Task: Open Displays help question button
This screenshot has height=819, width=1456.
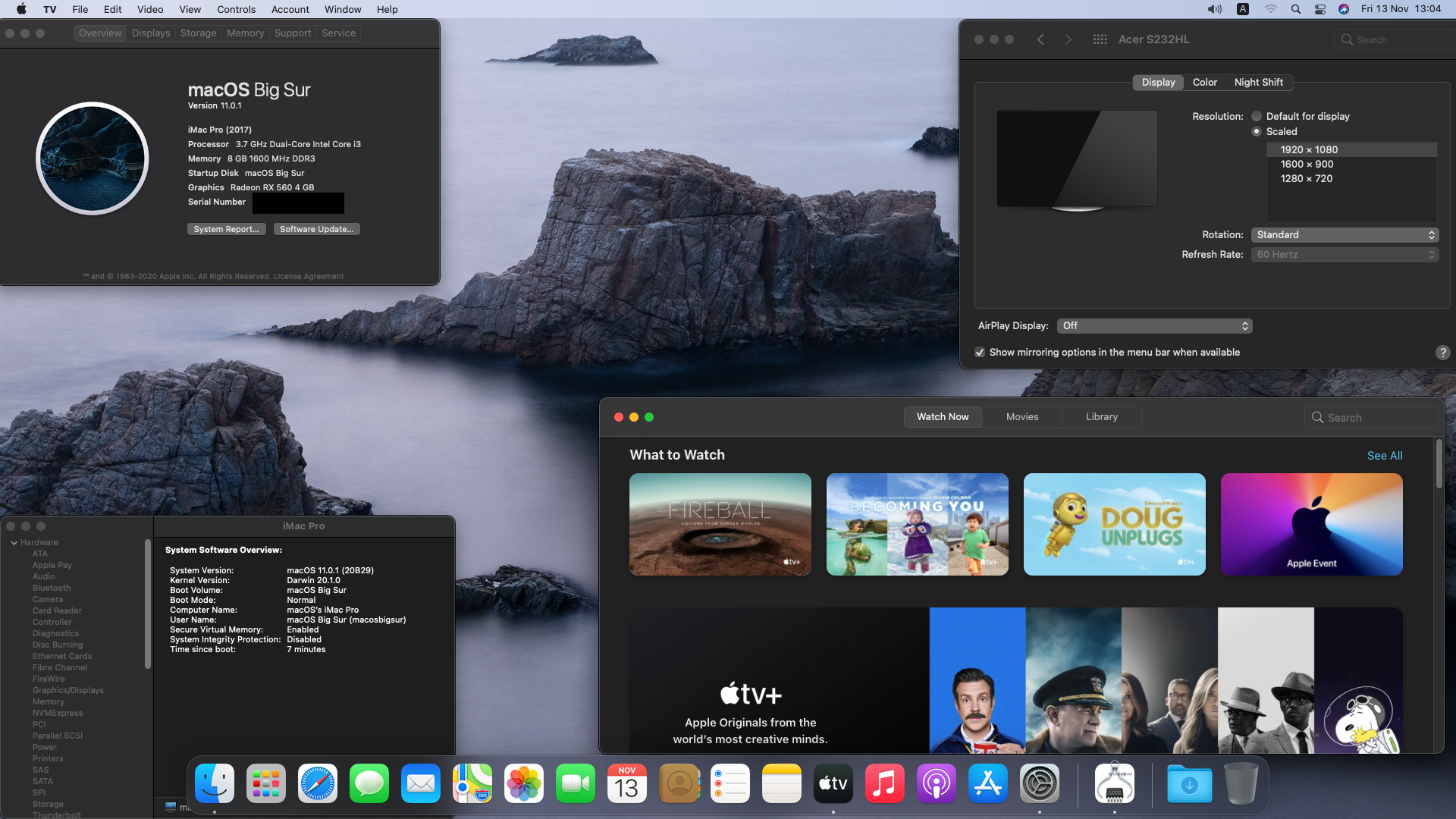Action: (1442, 353)
